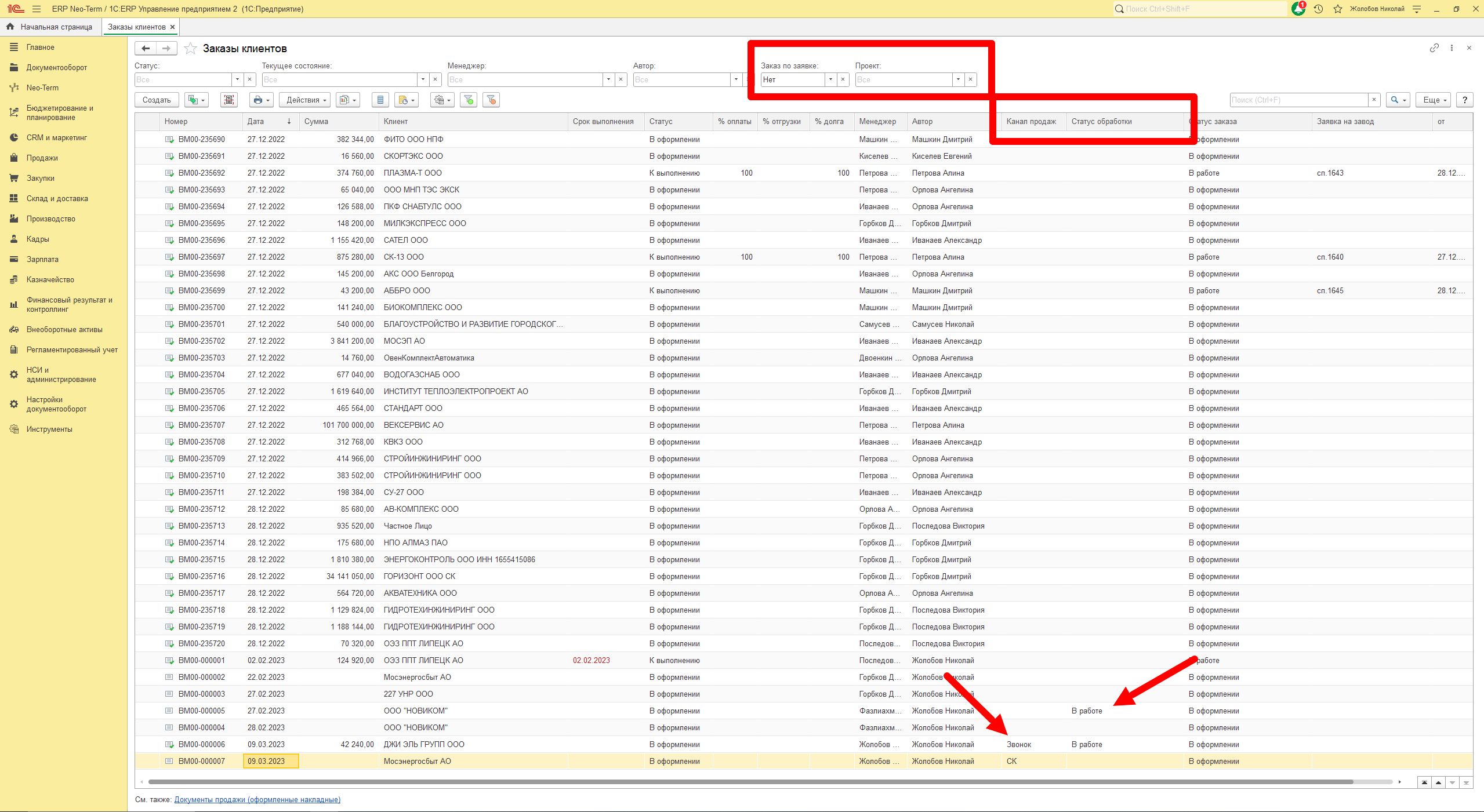Click the barcode scan toolbar icon
The width and height of the screenshot is (1484, 812).
click(229, 100)
